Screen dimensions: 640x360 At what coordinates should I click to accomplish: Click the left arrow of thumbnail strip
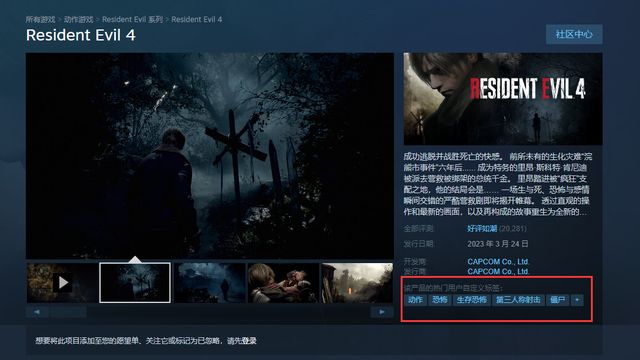tap(37, 312)
